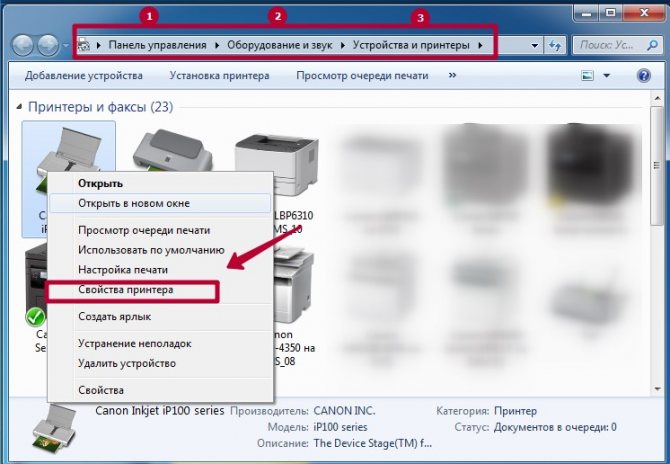The width and height of the screenshot is (670, 464).
Task: Click the Canon iP100 printer icon in details pane
Action: 54,430
